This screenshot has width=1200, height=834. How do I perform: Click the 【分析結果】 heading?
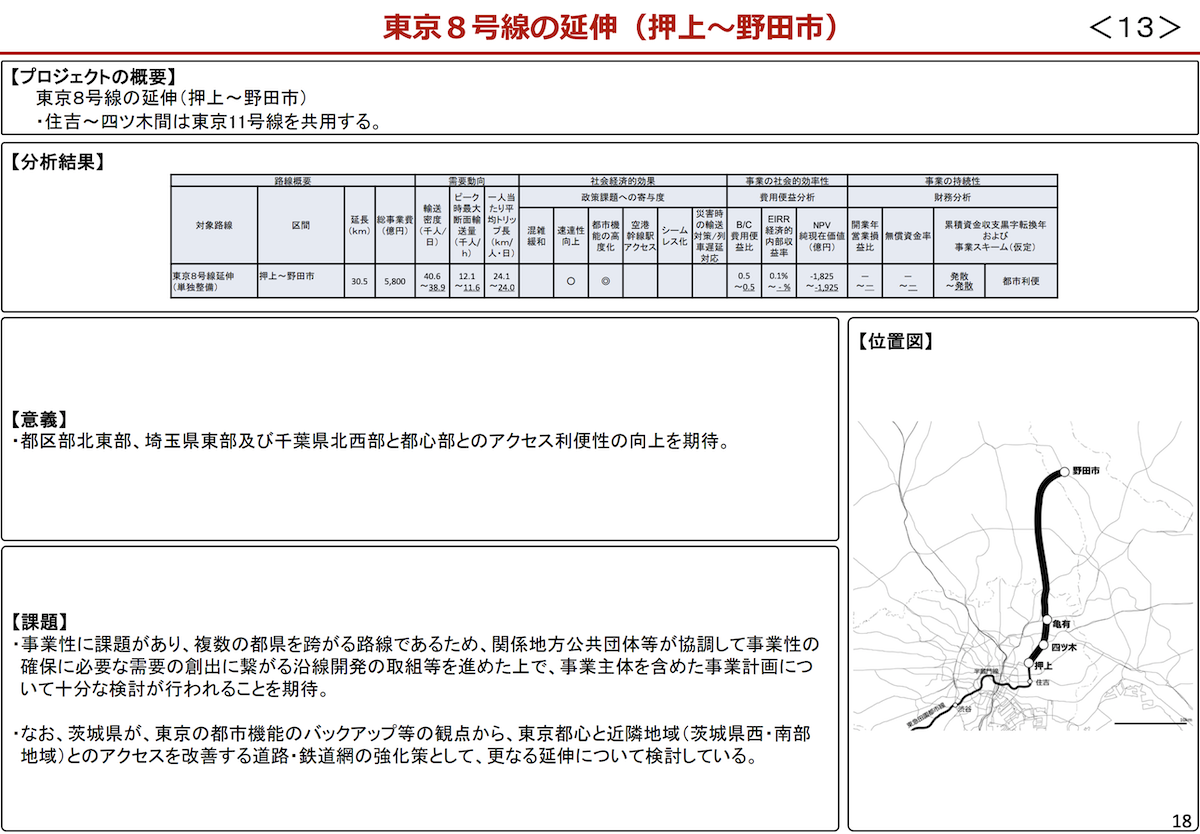(57, 161)
